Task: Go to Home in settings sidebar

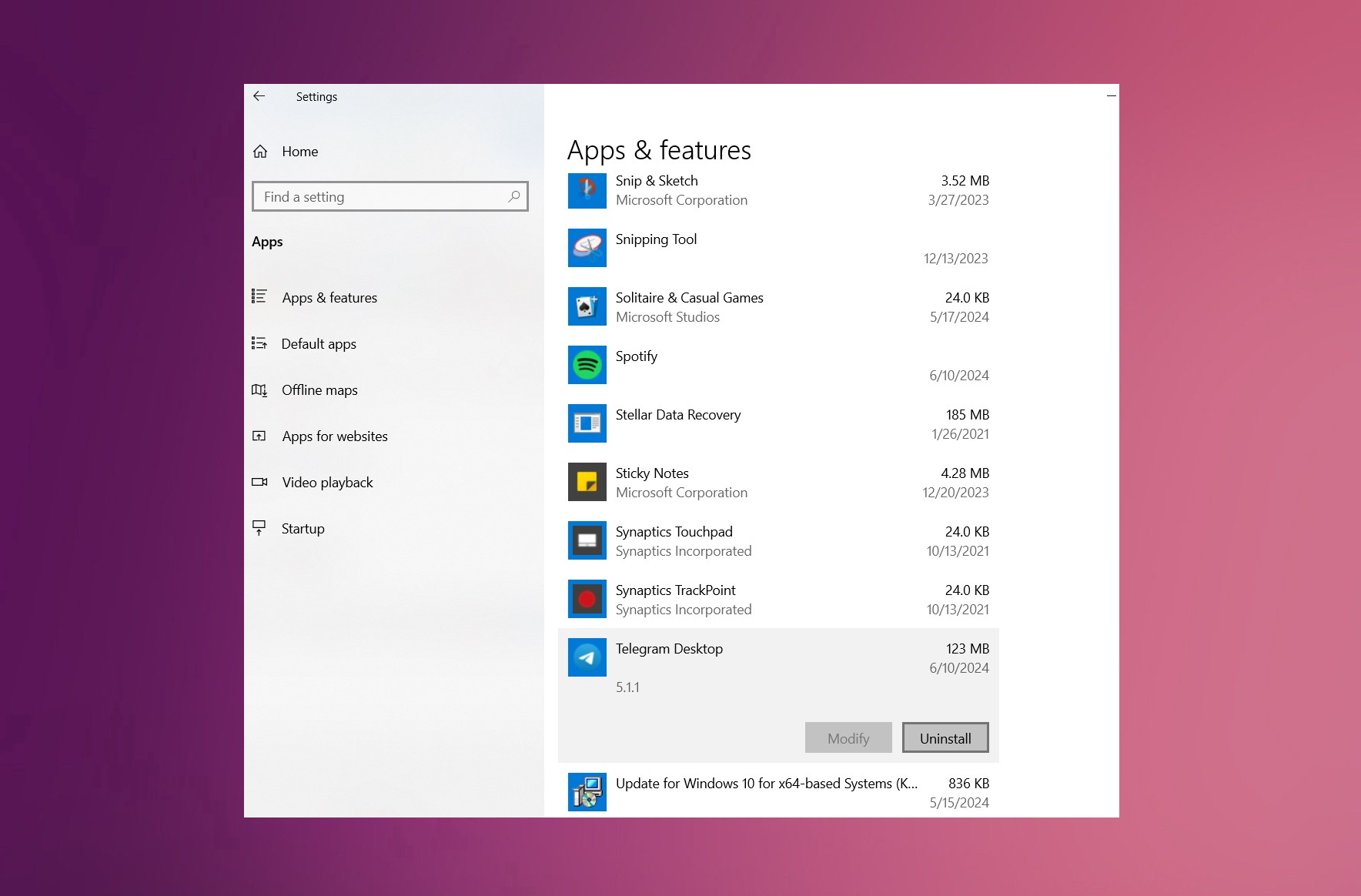Action: (x=300, y=152)
